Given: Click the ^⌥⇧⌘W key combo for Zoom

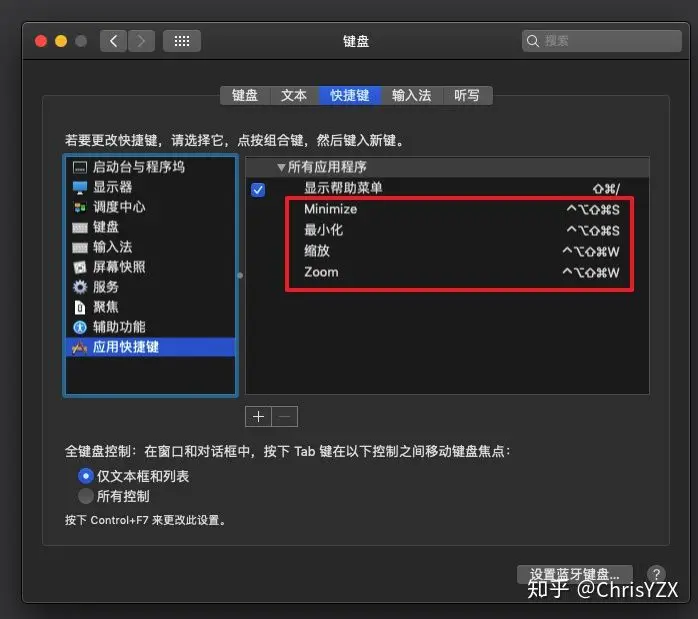Looking at the screenshot, I should coord(591,273).
